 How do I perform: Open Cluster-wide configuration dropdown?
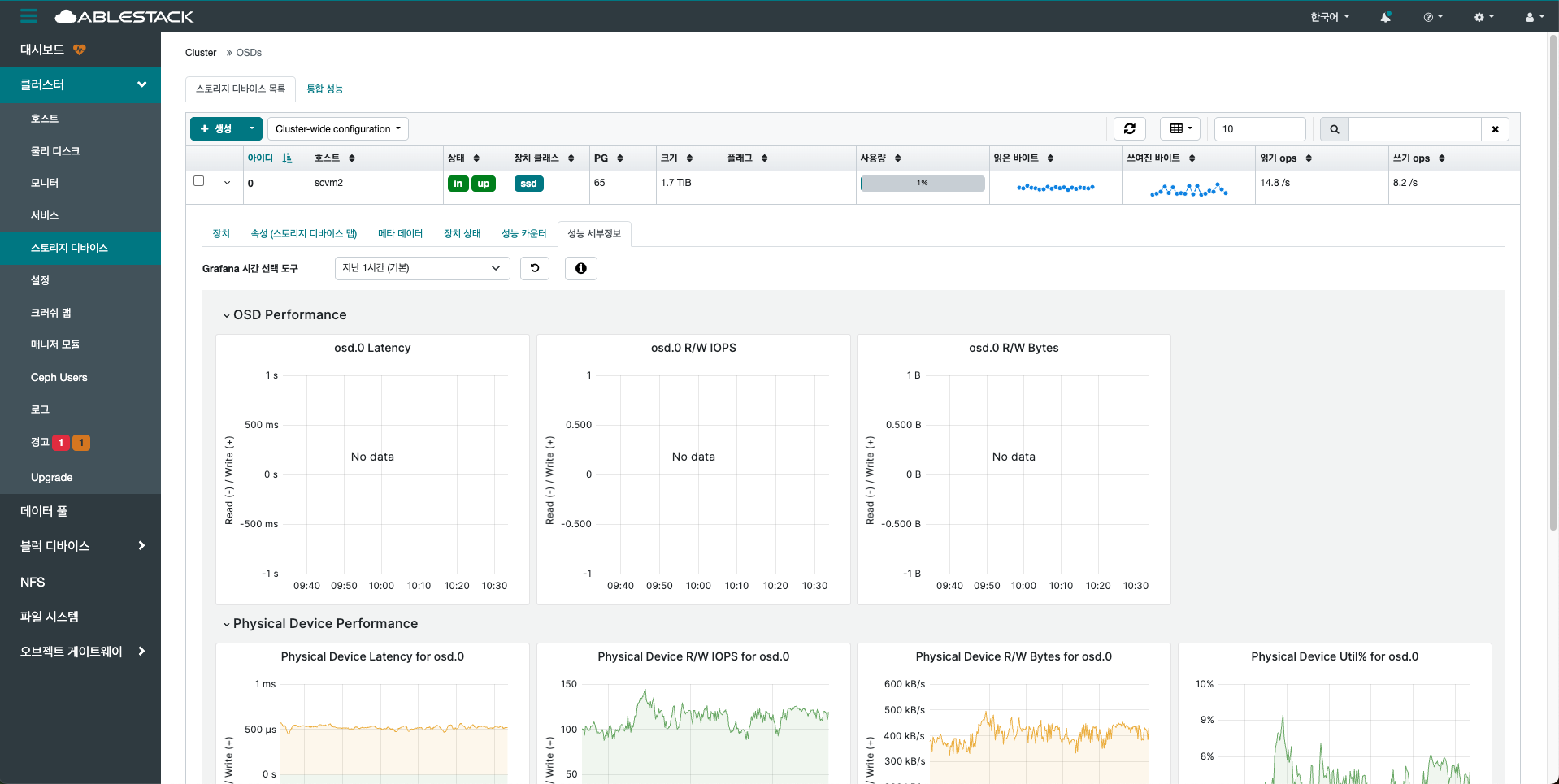tap(337, 128)
